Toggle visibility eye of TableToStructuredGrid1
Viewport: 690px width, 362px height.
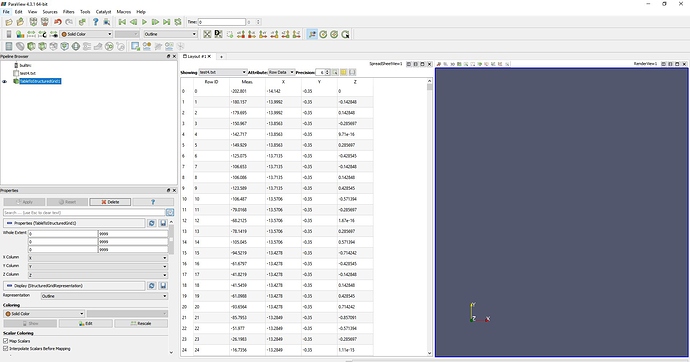click(x=5, y=81)
